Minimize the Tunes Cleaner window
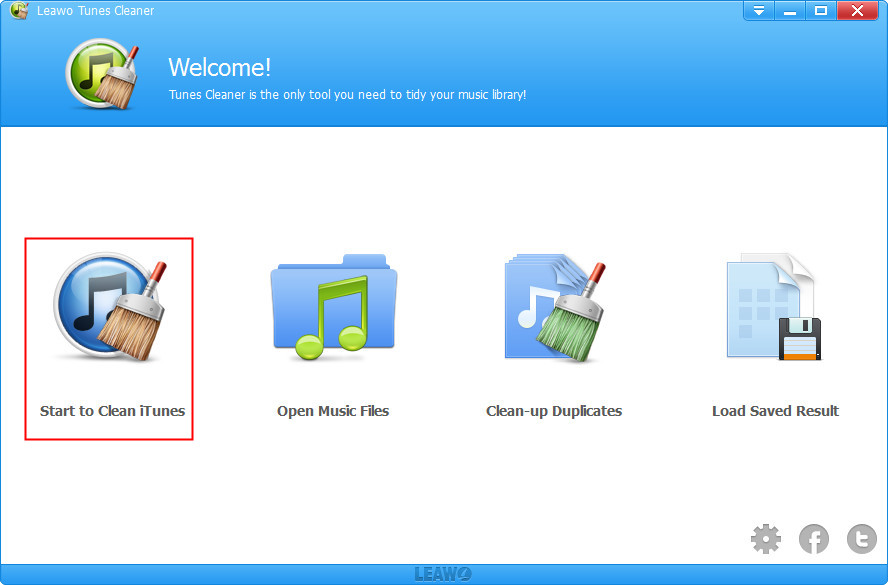 pyautogui.click(x=790, y=11)
